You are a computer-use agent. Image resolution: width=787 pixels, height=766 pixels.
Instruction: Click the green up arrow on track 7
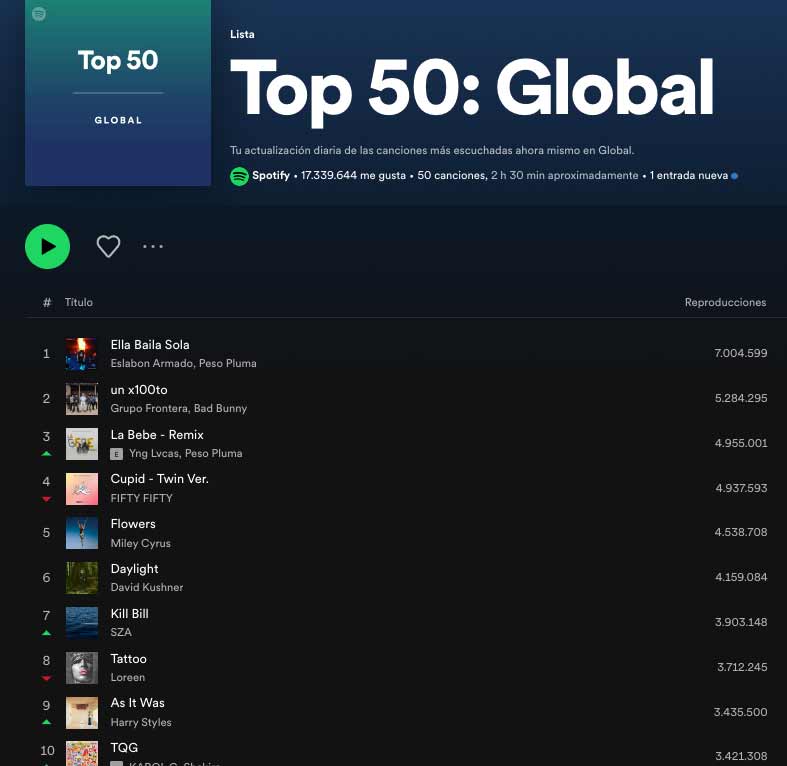(46, 633)
